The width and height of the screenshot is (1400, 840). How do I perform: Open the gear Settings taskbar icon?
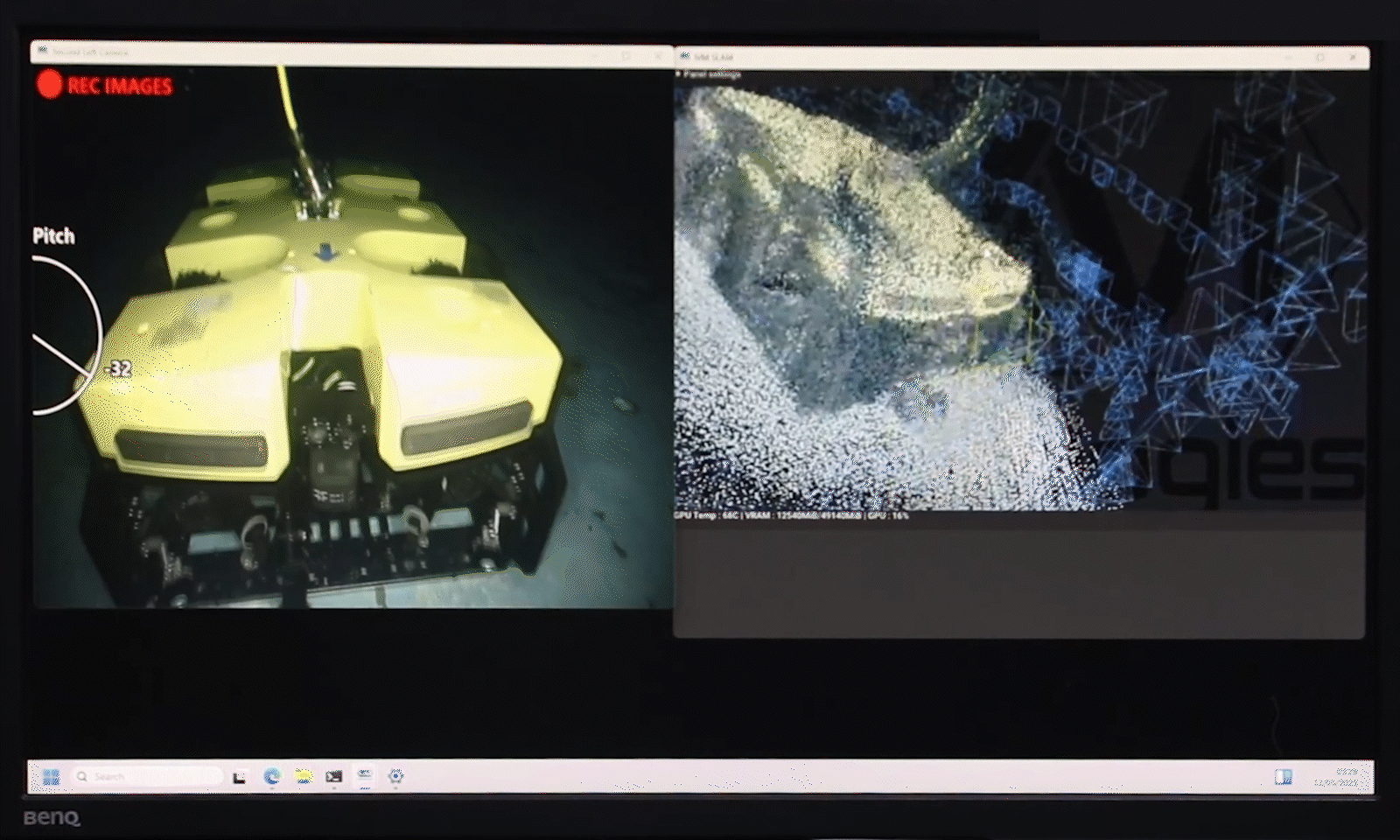[x=395, y=776]
